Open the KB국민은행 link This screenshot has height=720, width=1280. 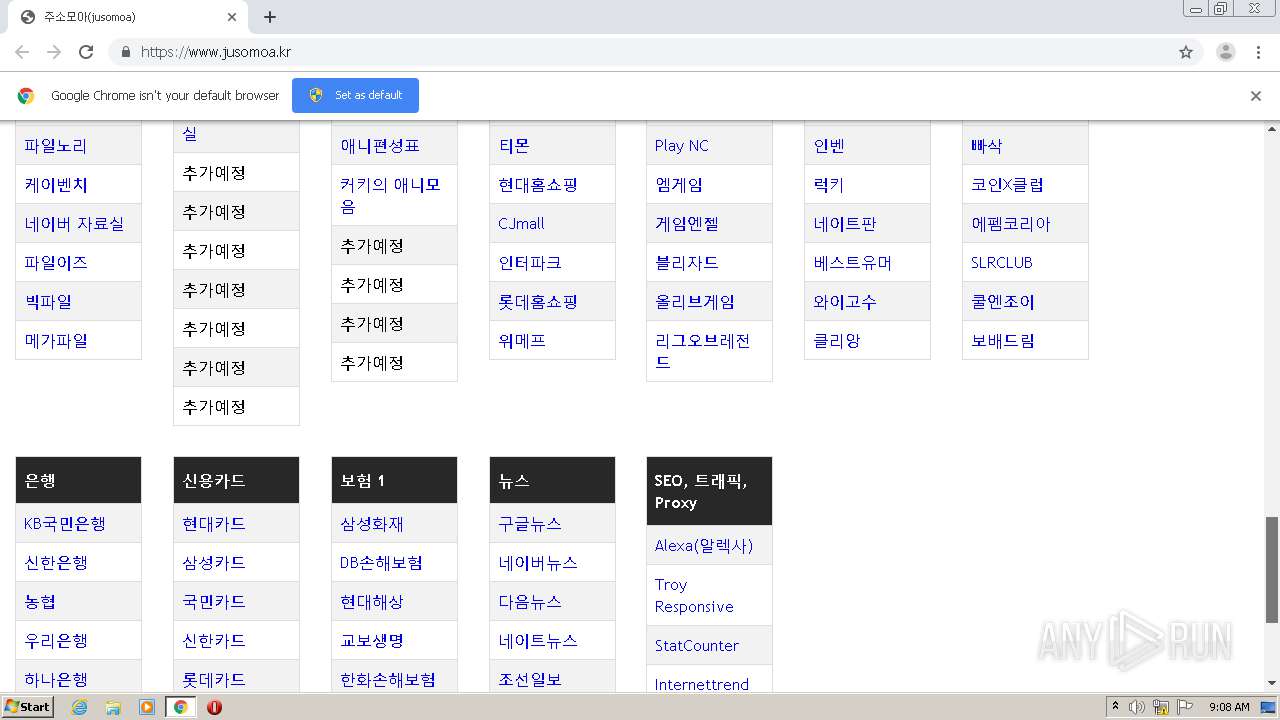pyautogui.click(x=65, y=524)
